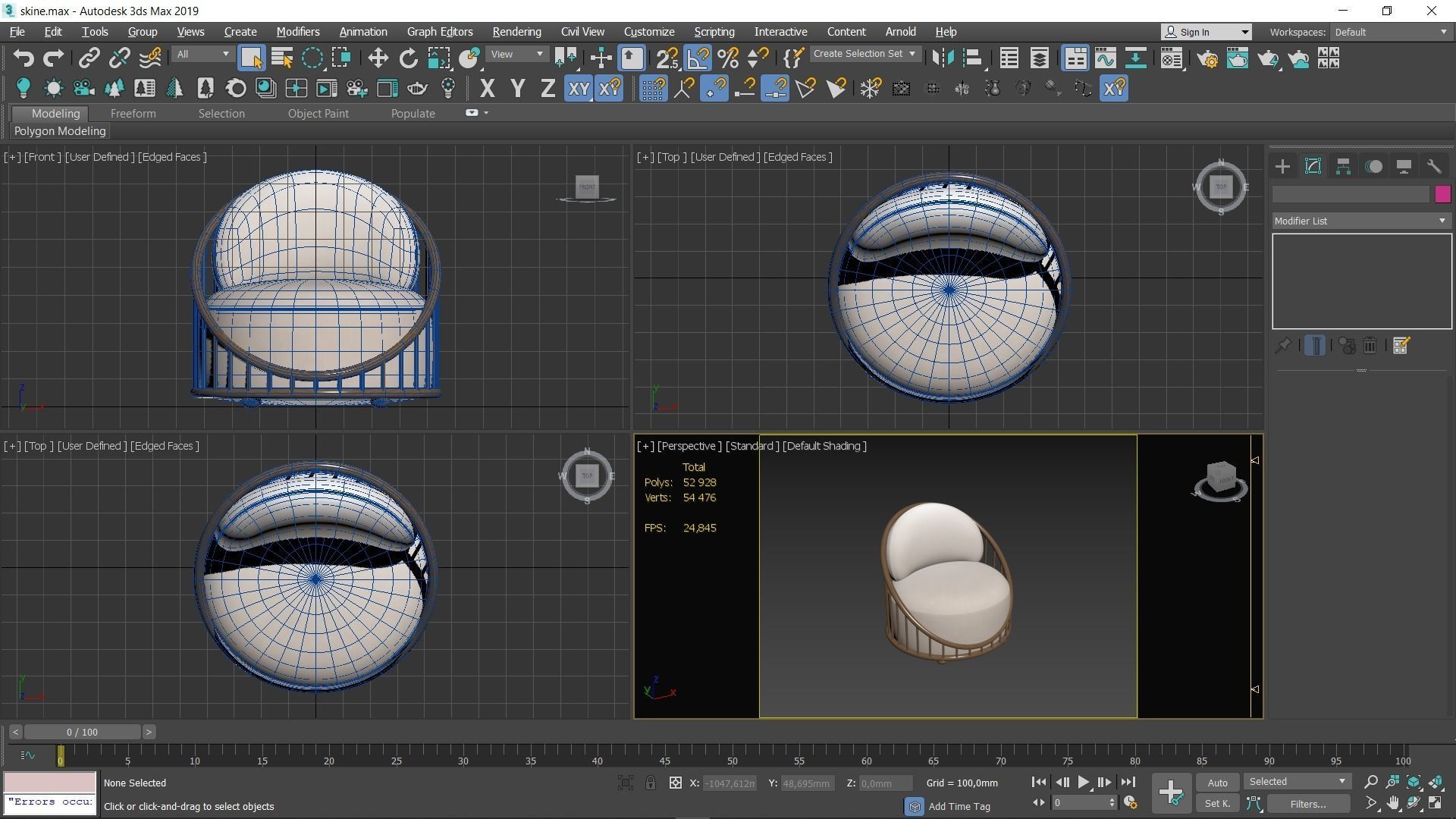Open the Rendering menu
Screen dimensions: 1456x819
(516, 32)
